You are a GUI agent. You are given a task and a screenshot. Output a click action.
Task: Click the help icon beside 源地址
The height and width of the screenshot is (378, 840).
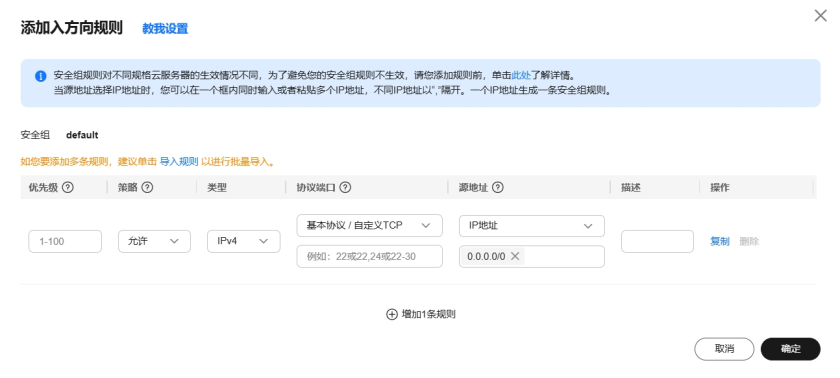498,188
